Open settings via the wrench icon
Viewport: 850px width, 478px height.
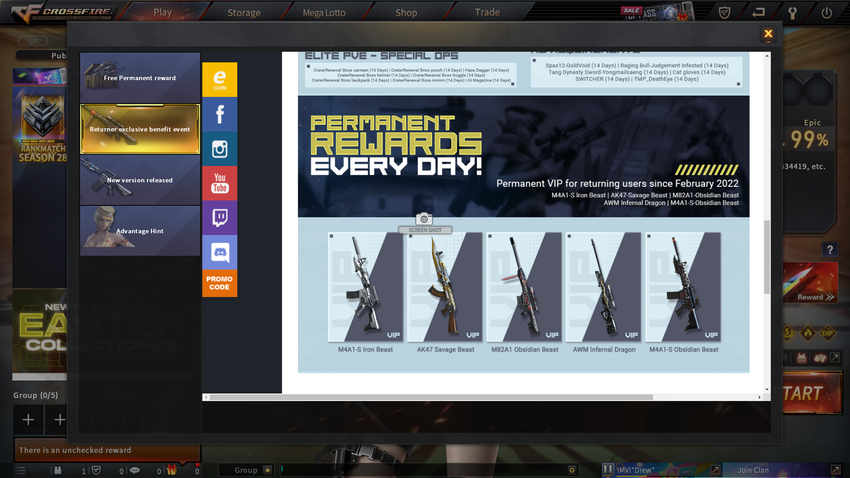click(793, 12)
